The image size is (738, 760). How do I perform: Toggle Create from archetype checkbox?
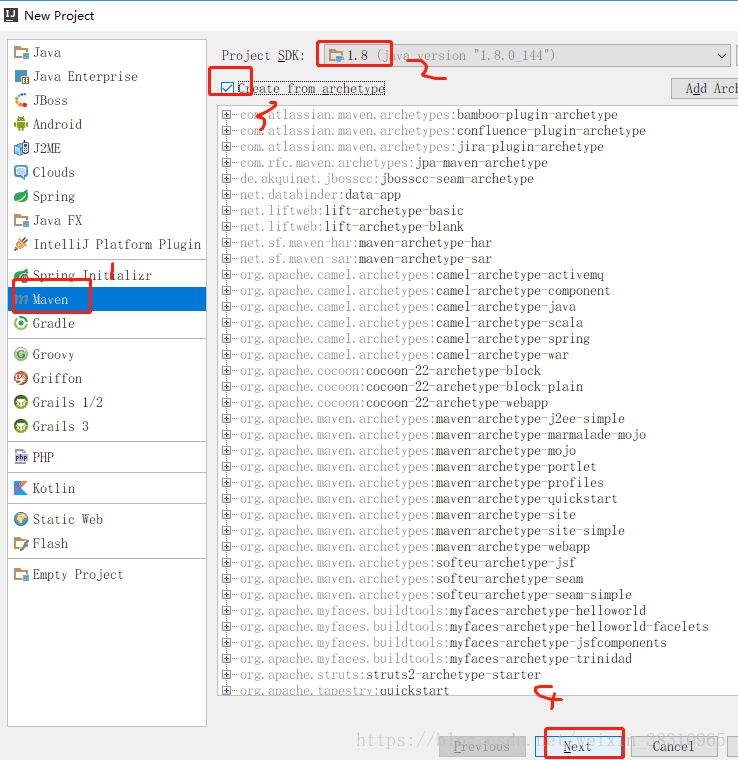click(227, 88)
